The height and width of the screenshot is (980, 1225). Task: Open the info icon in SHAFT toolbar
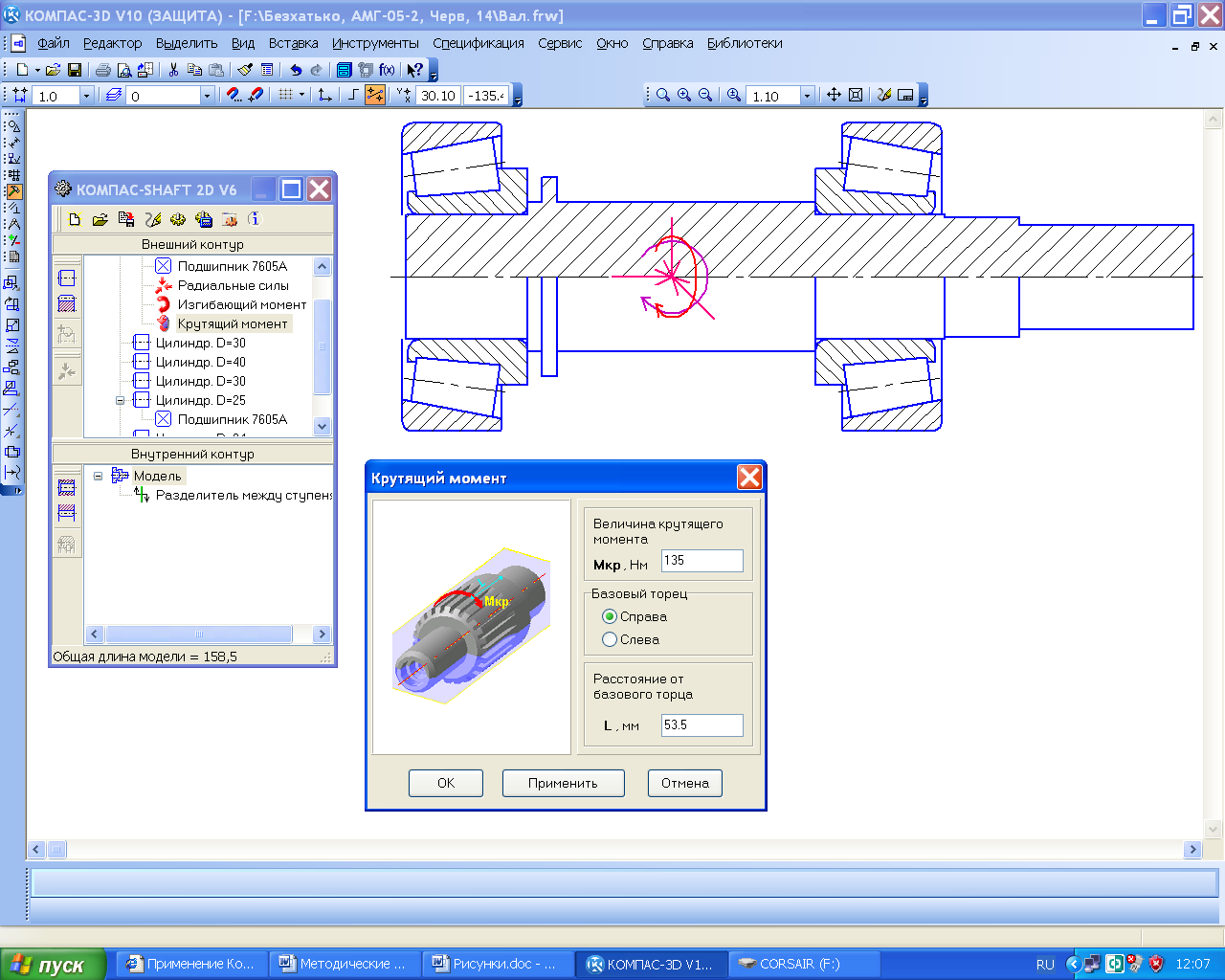(255, 219)
